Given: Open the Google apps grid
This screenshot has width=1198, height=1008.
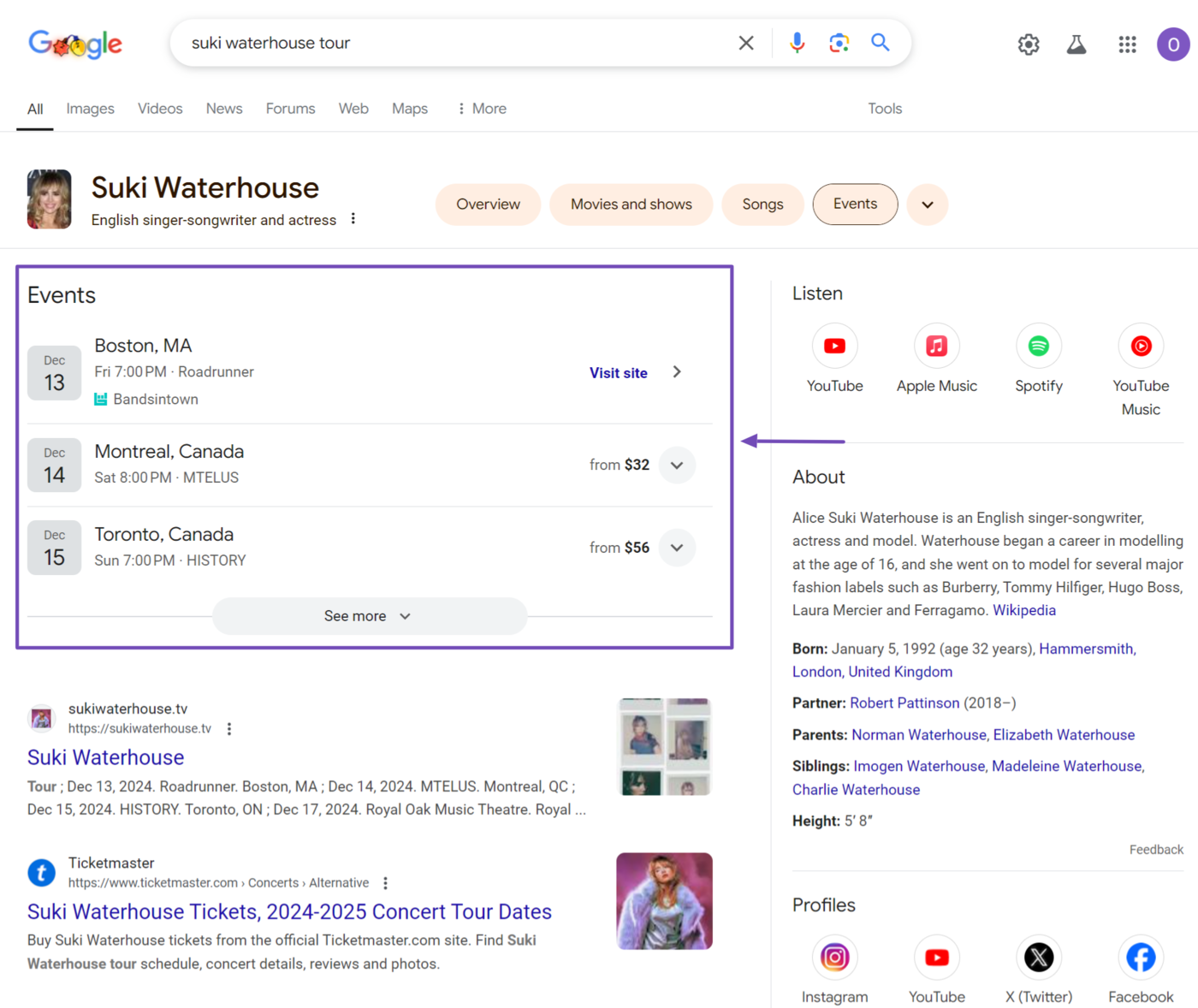Looking at the screenshot, I should (1127, 44).
